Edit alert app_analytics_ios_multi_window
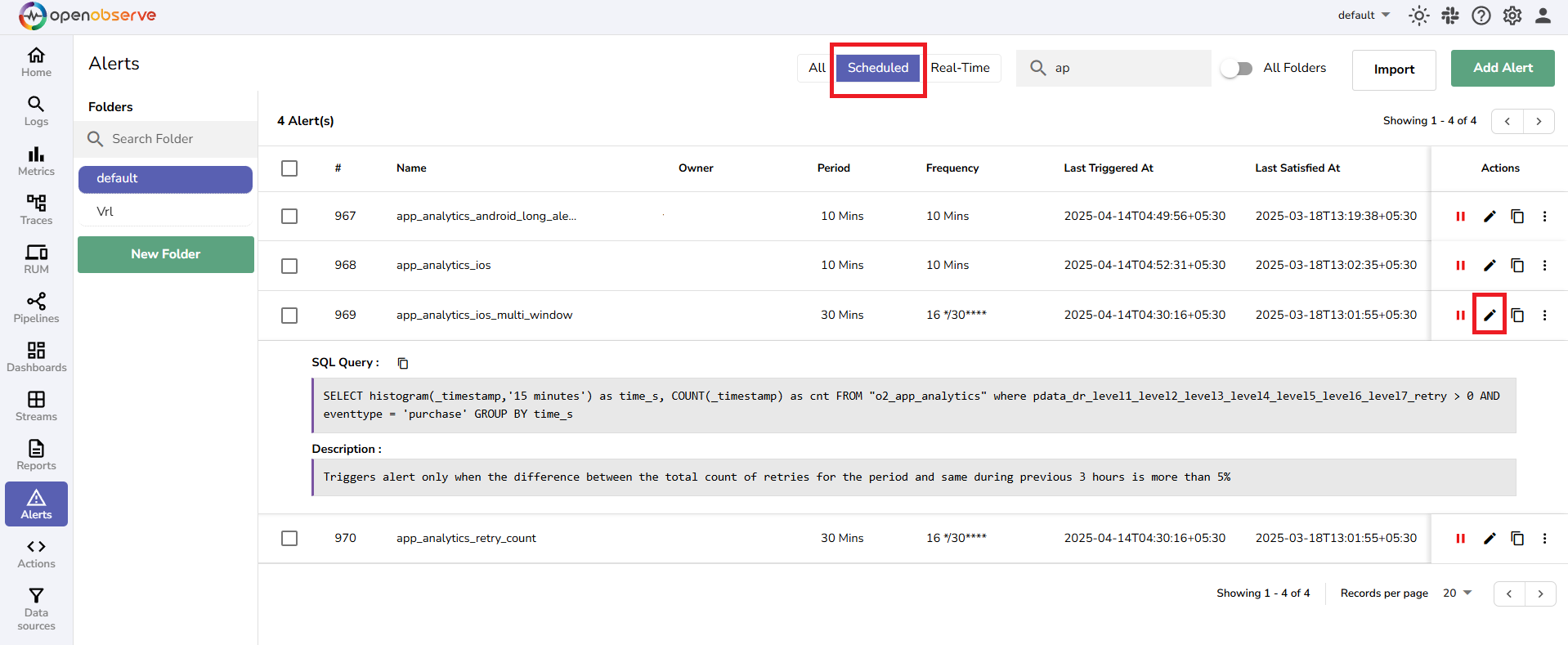 1490,315
